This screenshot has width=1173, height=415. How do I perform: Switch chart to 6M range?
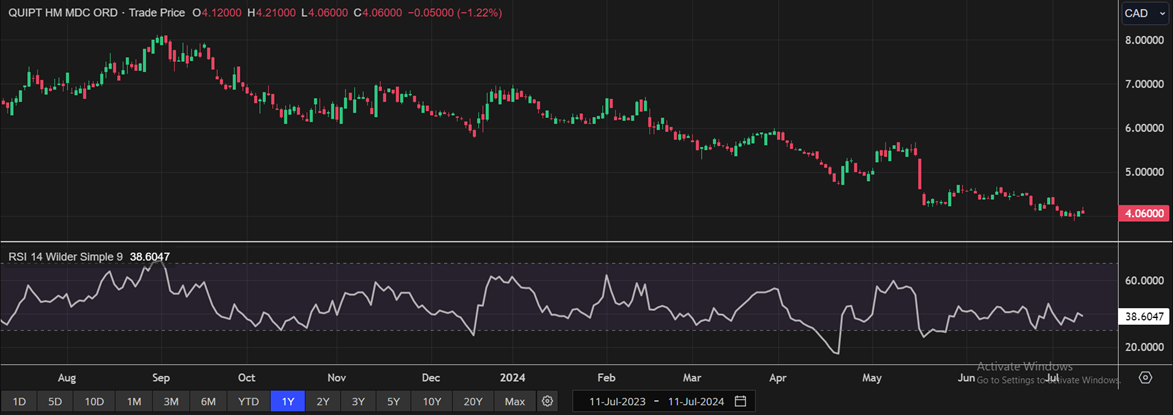208,401
